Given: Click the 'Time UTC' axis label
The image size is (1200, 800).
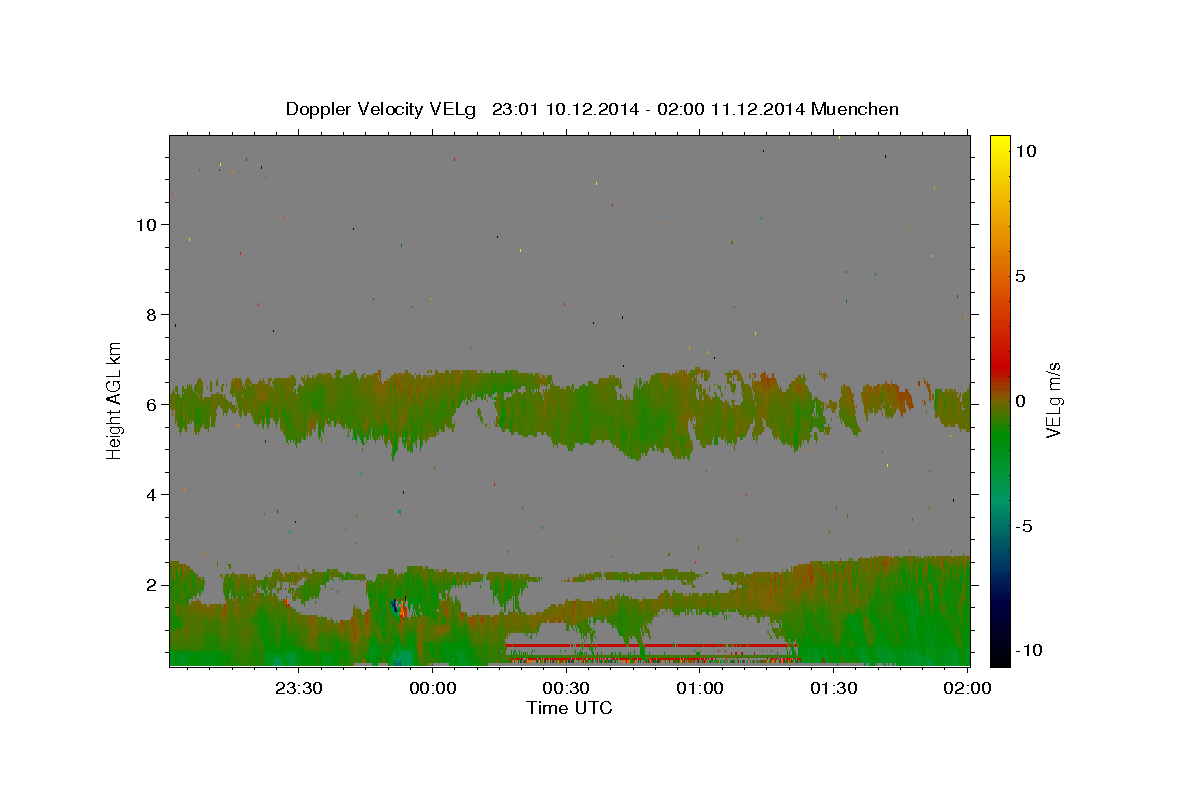Looking at the screenshot, I should 569,708.
